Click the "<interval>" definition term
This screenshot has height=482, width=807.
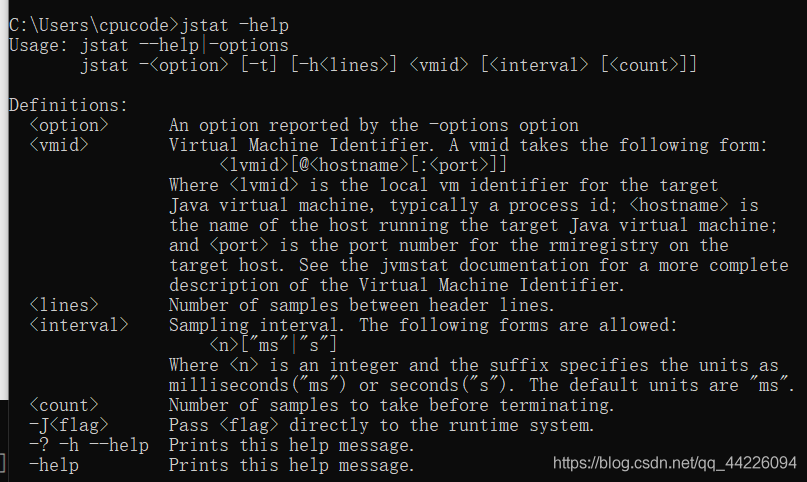(x=79, y=325)
